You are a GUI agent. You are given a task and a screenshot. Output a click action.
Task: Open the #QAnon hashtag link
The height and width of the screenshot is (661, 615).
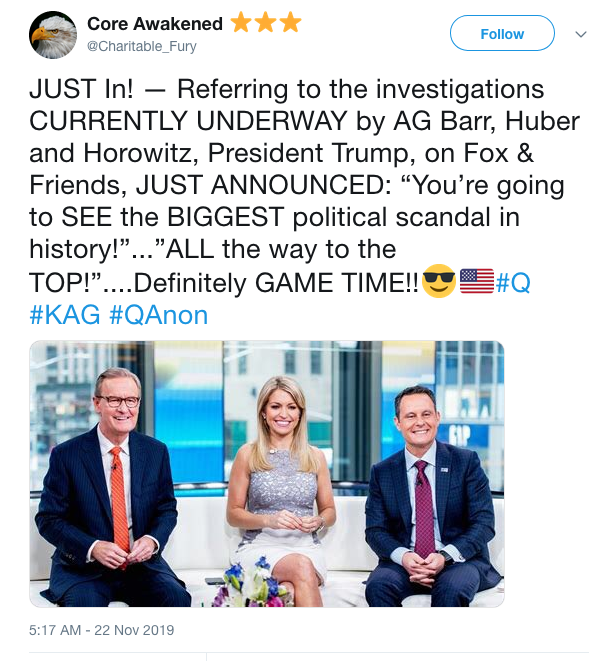[x=158, y=316]
